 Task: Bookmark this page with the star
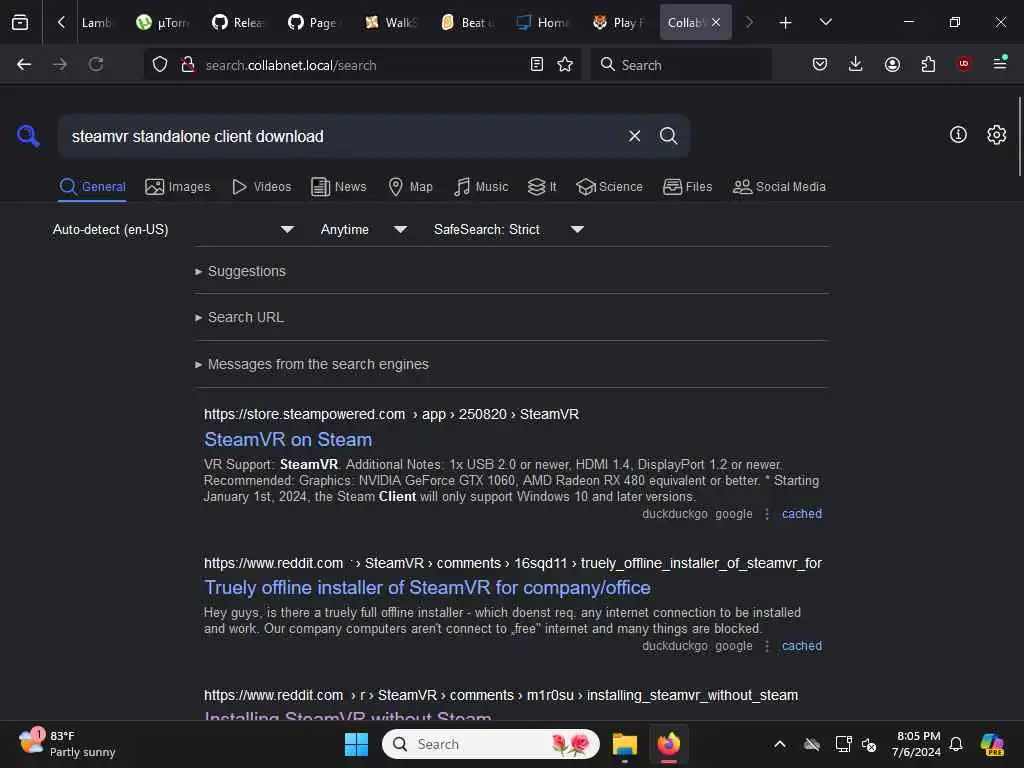click(x=565, y=65)
